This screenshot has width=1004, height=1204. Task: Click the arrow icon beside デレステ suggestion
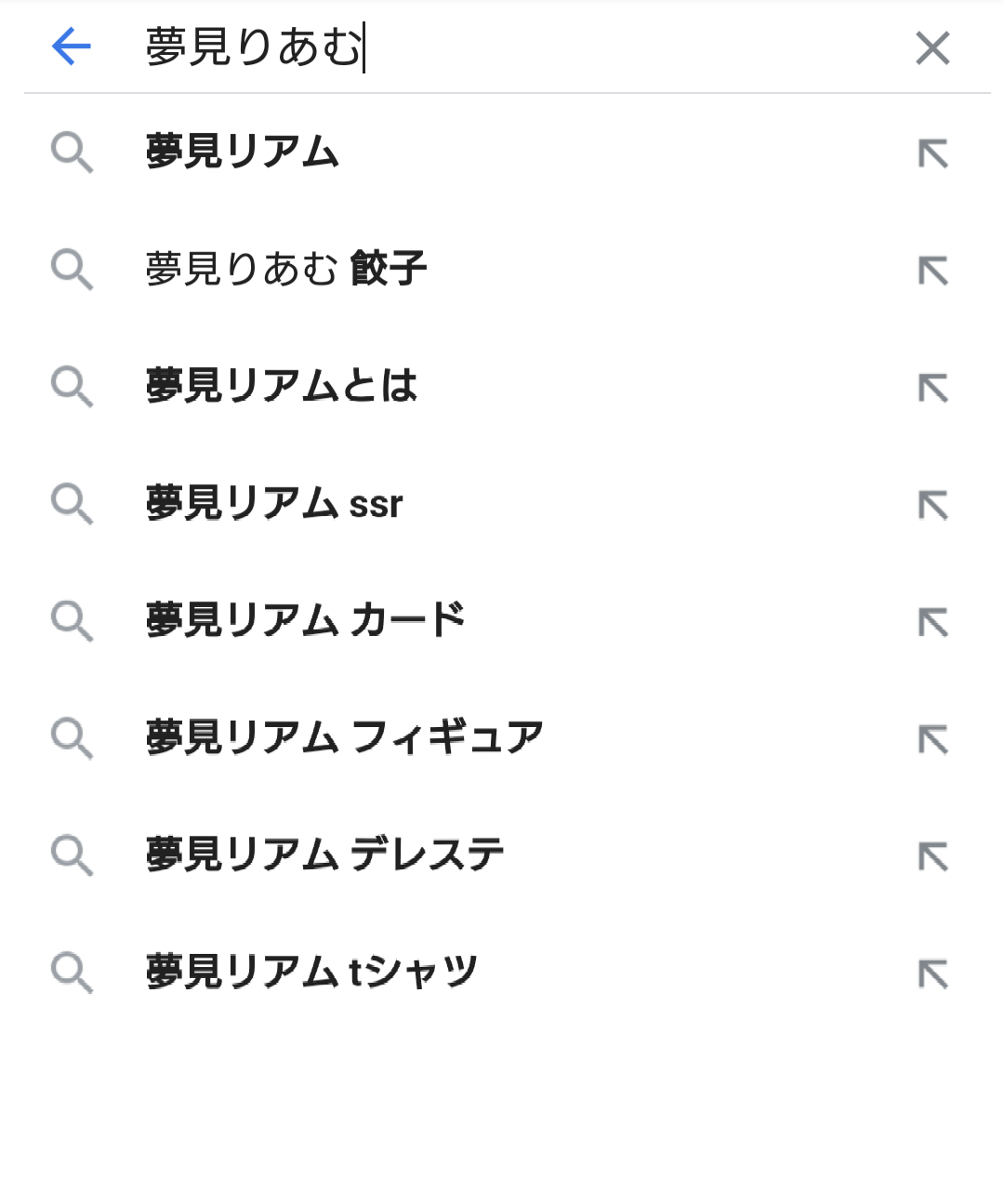(x=932, y=856)
